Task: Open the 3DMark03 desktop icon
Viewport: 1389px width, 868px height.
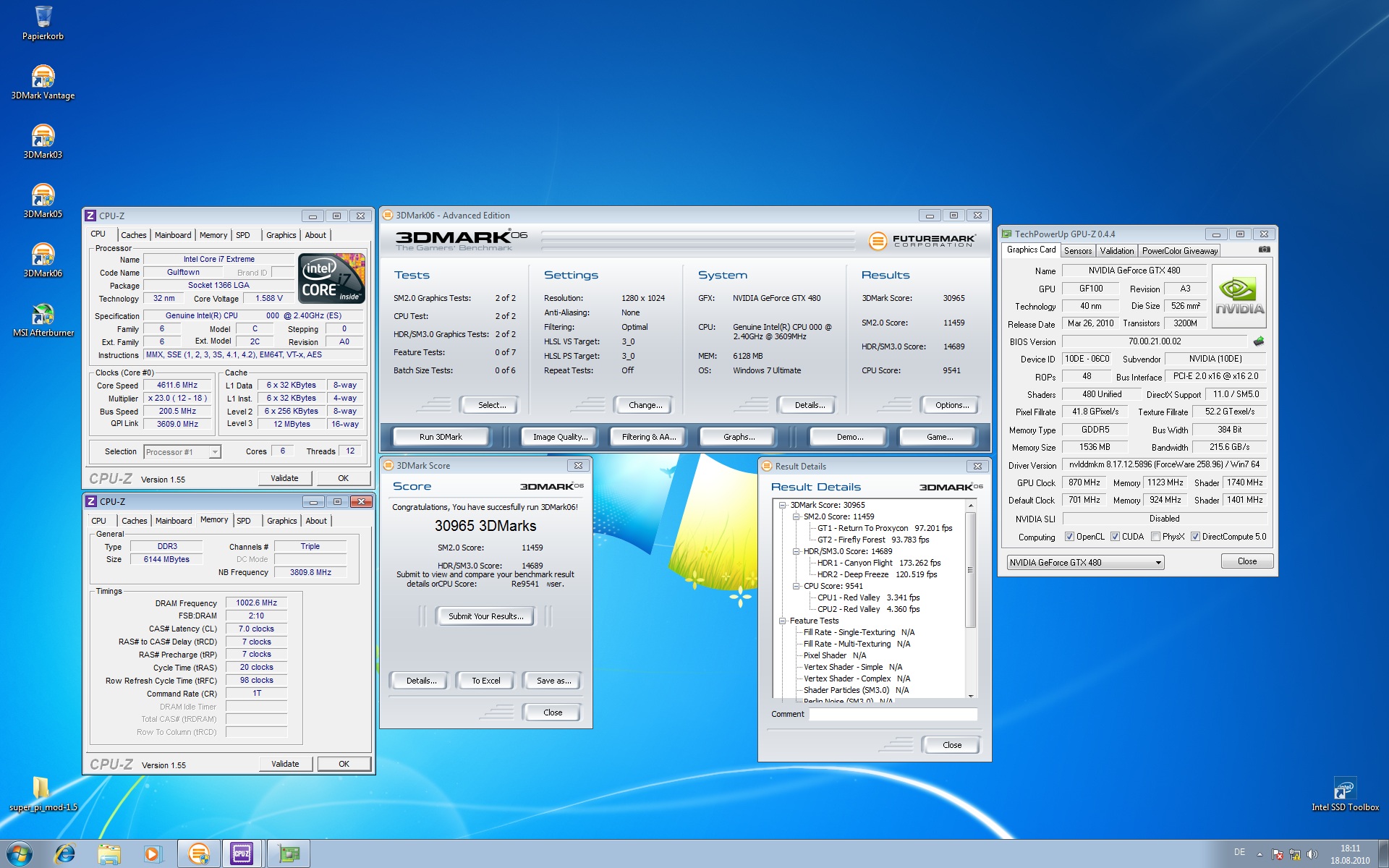Action: point(43,141)
